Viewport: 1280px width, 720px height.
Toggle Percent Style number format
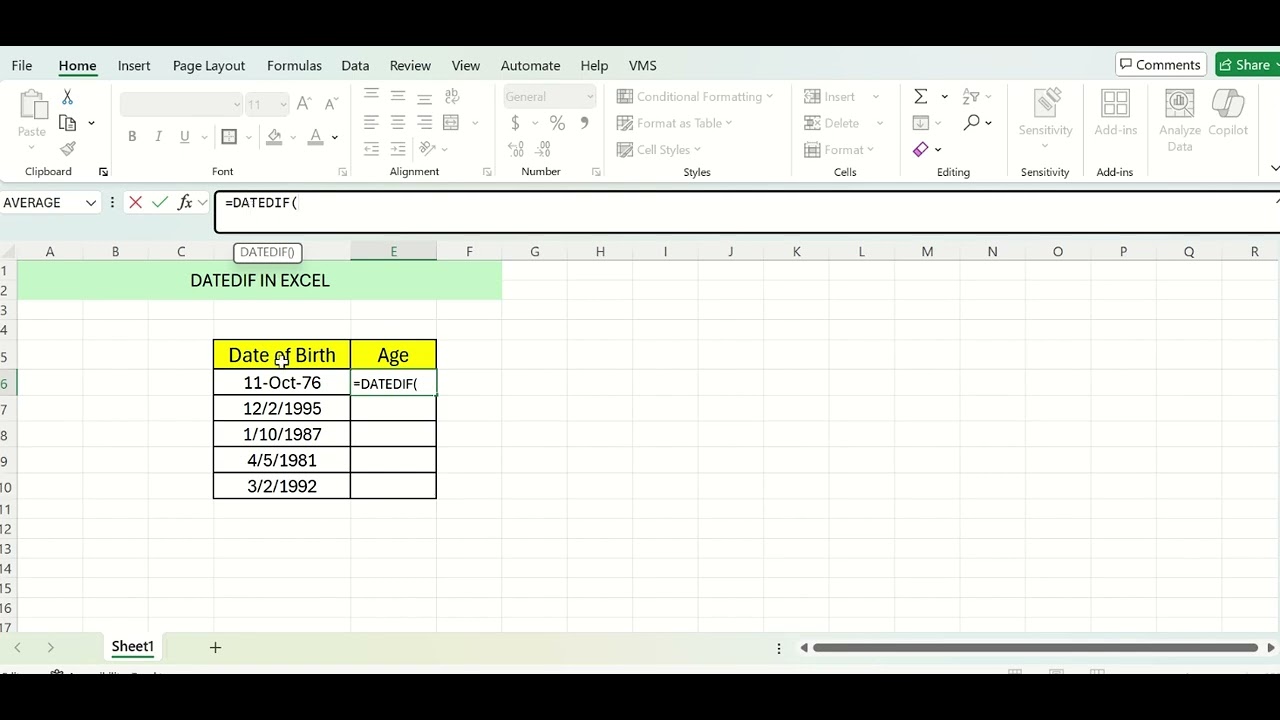tap(557, 123)
